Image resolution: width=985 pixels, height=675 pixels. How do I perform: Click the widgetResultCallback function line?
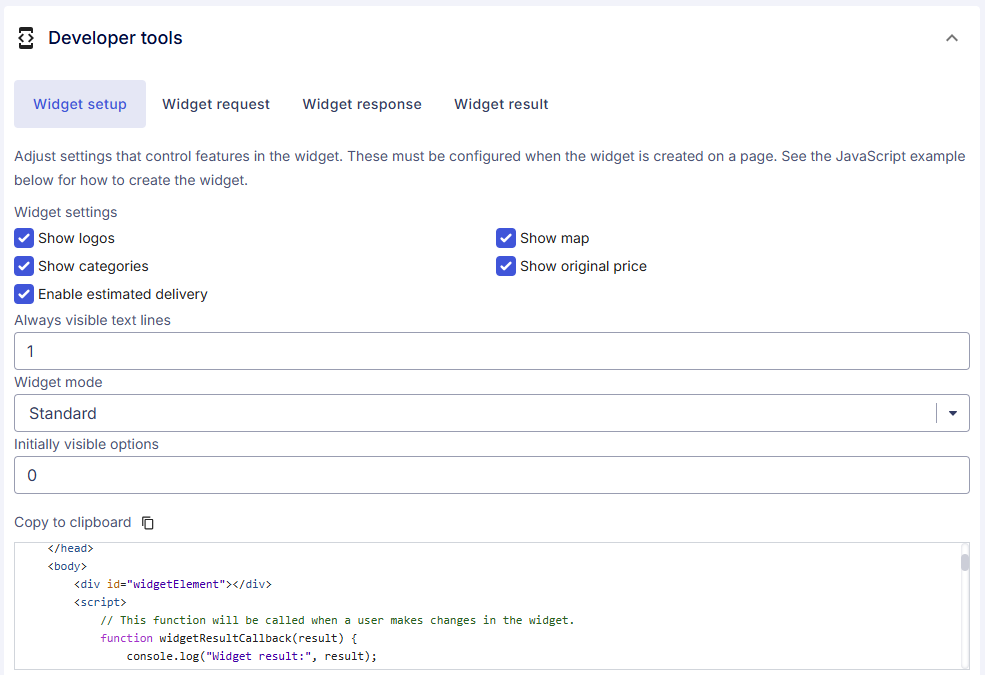point(229,638)
